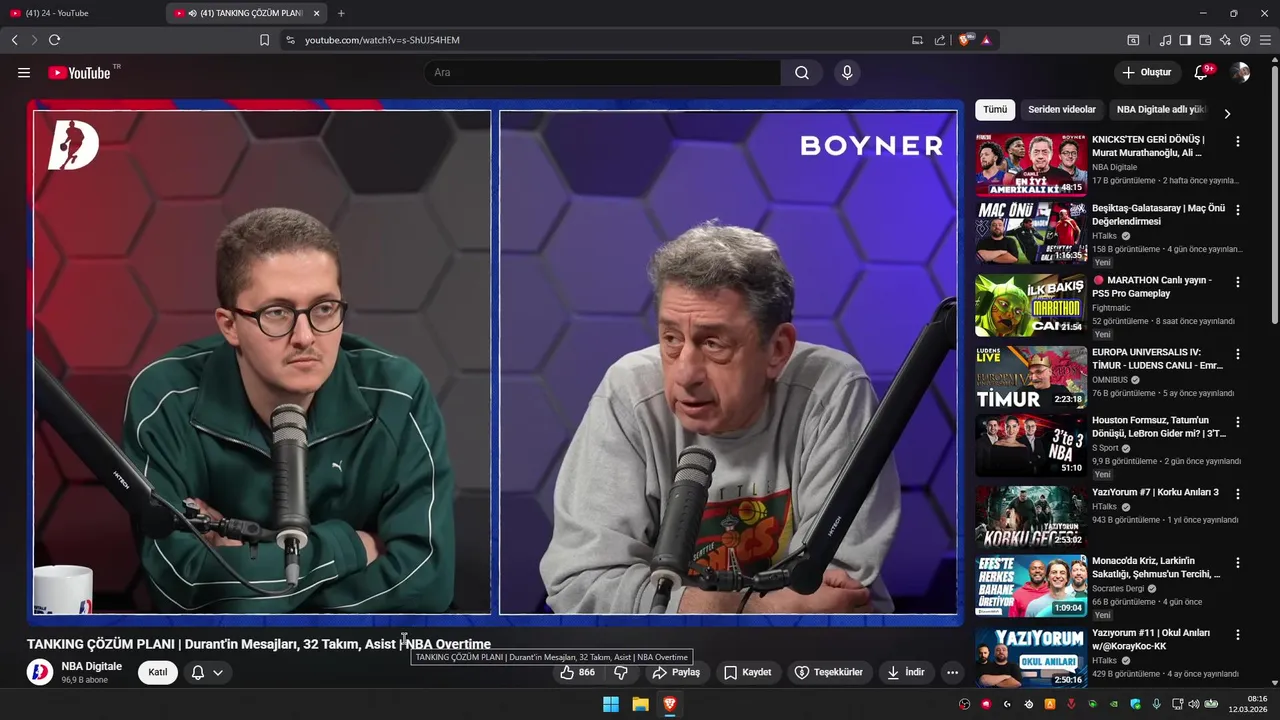Open the NBA Digitale channel name link
Viewport: 1280px width, 720px height.
pyautogui.click(x=92, y=666)
